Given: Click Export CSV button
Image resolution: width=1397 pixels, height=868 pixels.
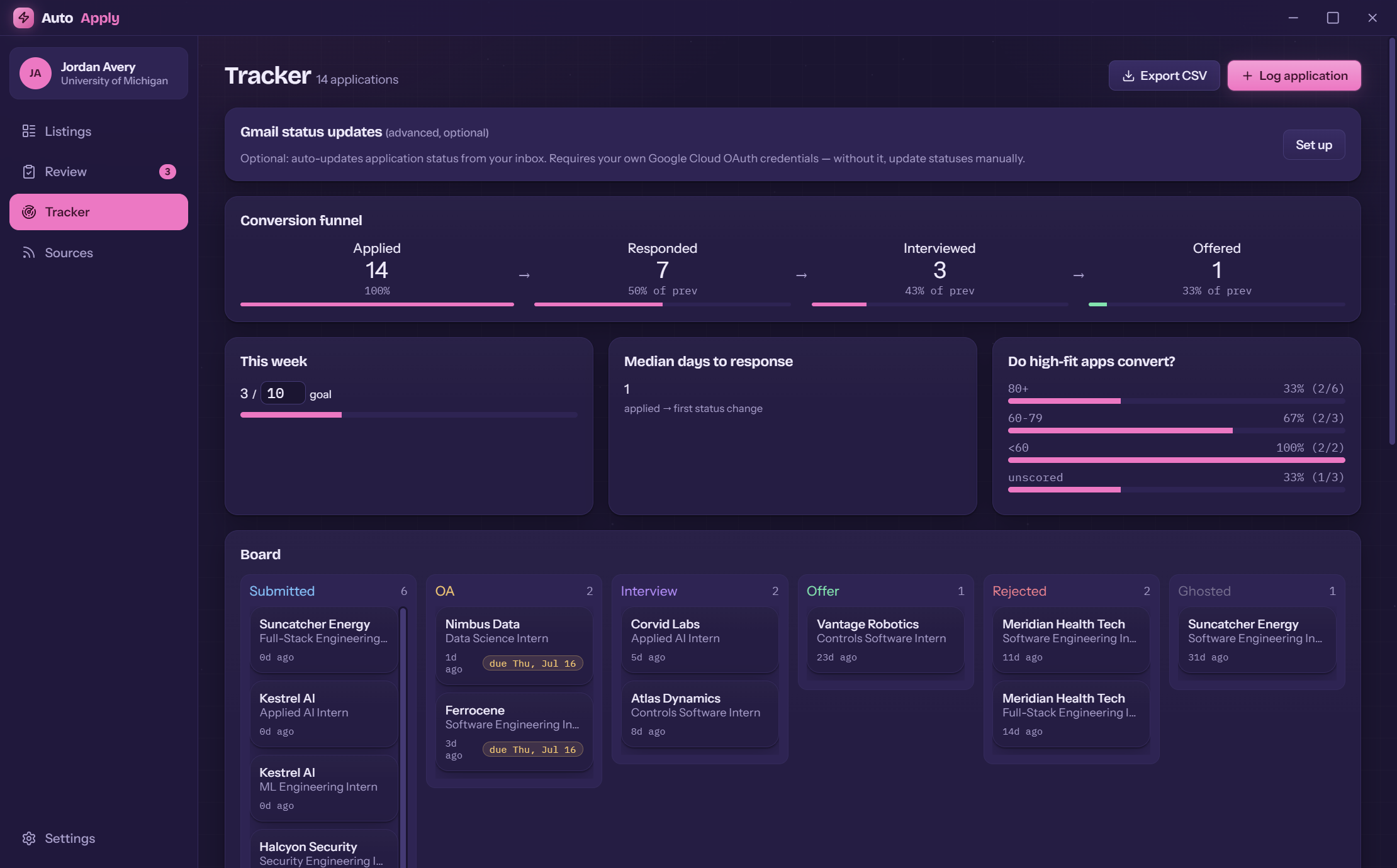Looking at the screenshot, I should 1164,75.
